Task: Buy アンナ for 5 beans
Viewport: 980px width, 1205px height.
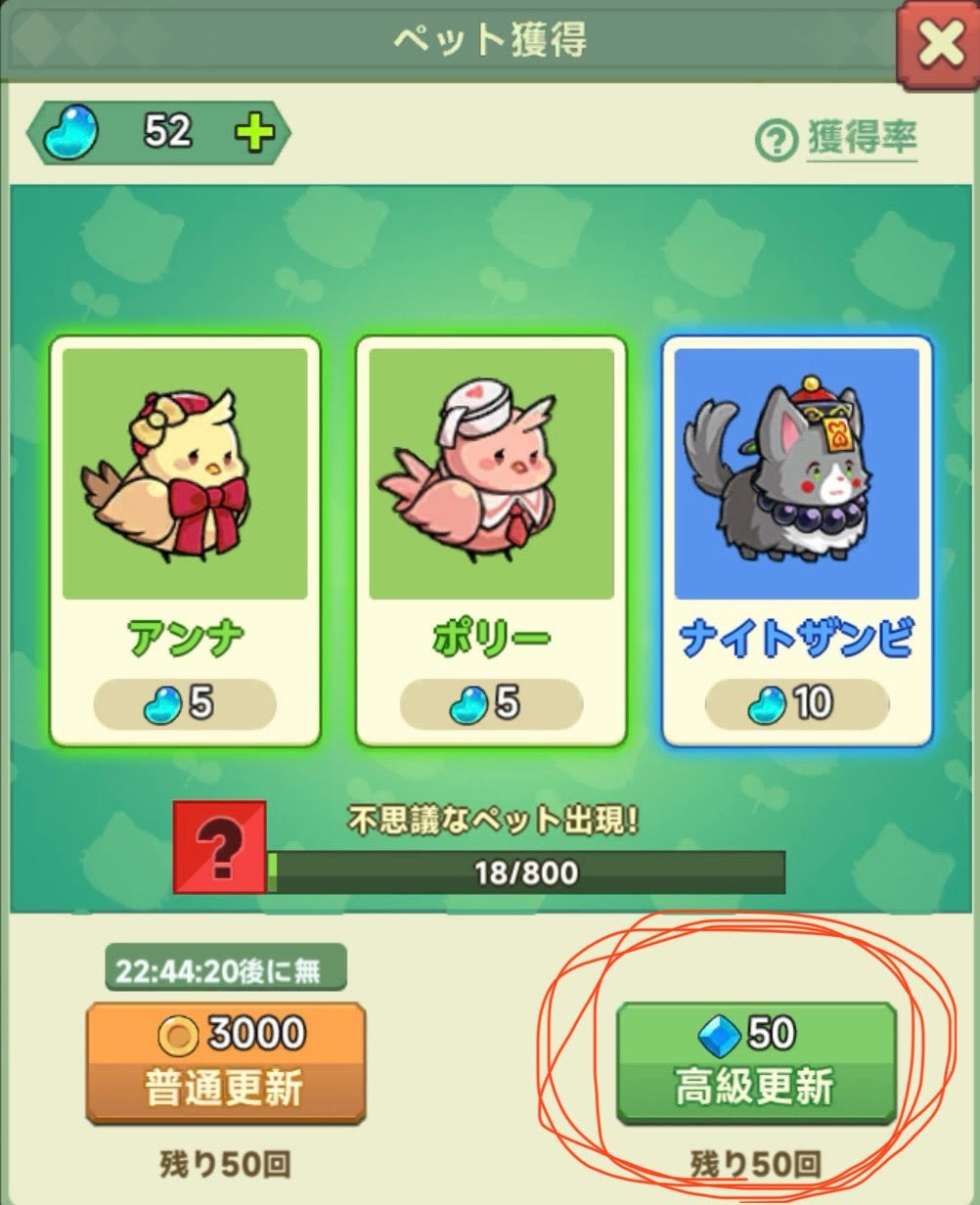Action: [x=185, y=704]
